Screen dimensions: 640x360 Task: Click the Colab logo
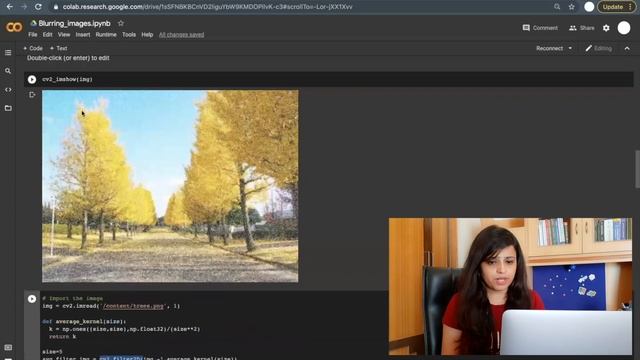pyautogui.click(x=14, y=27)
